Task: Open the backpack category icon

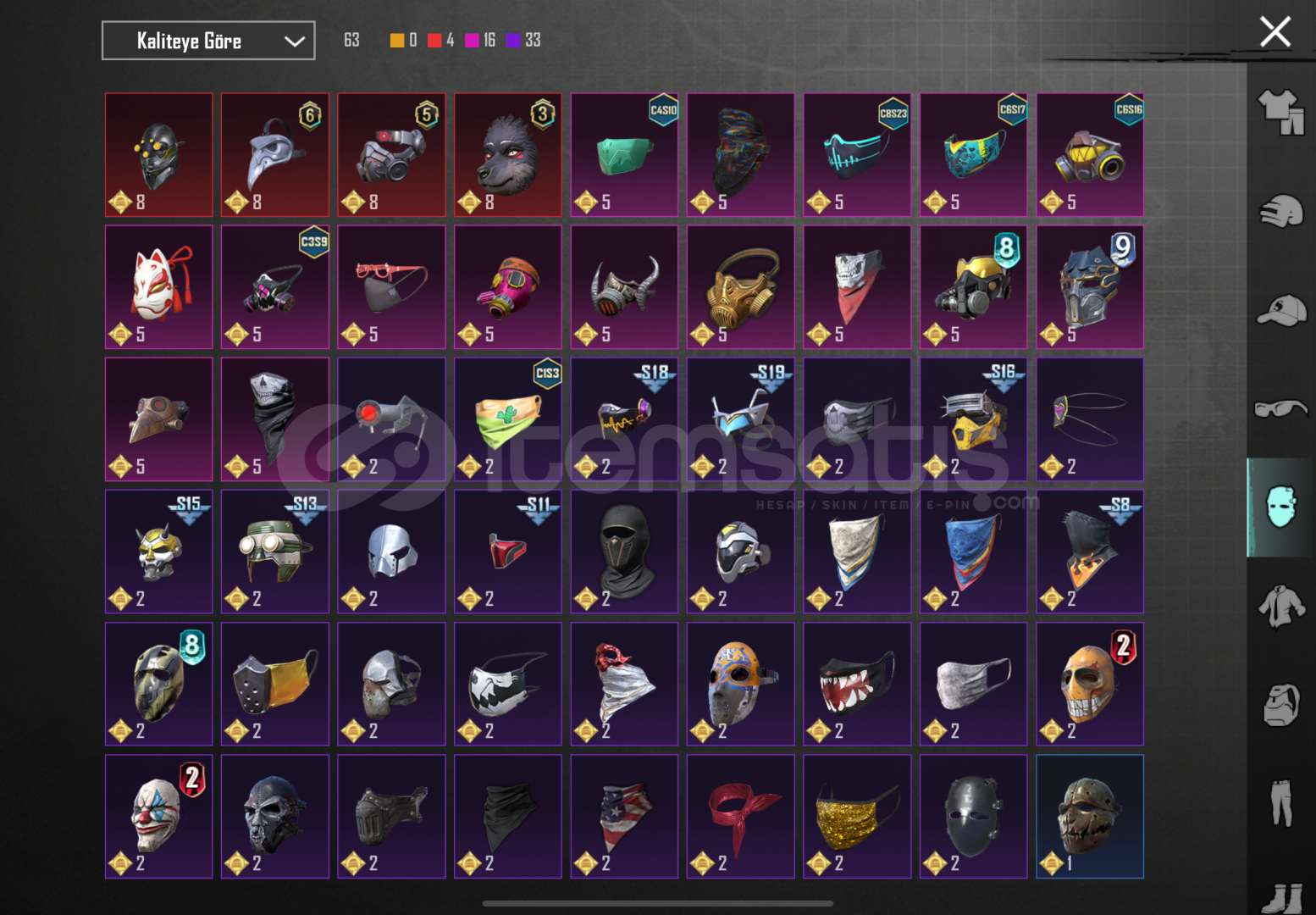Action: coord(1281,705)
